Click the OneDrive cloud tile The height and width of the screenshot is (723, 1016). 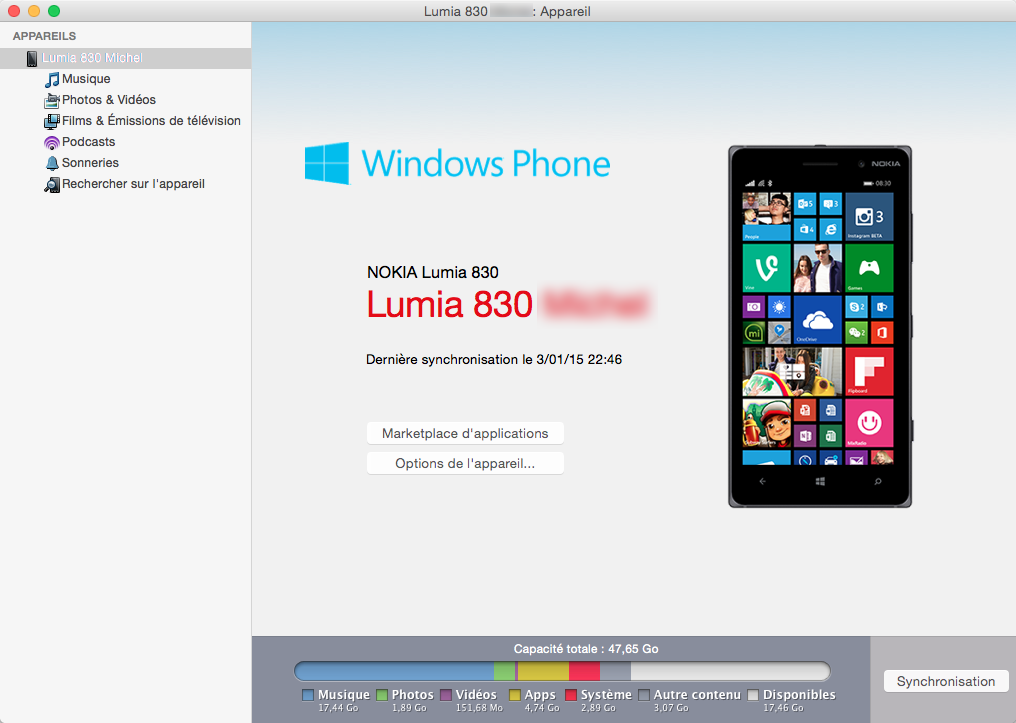(818, 319)
